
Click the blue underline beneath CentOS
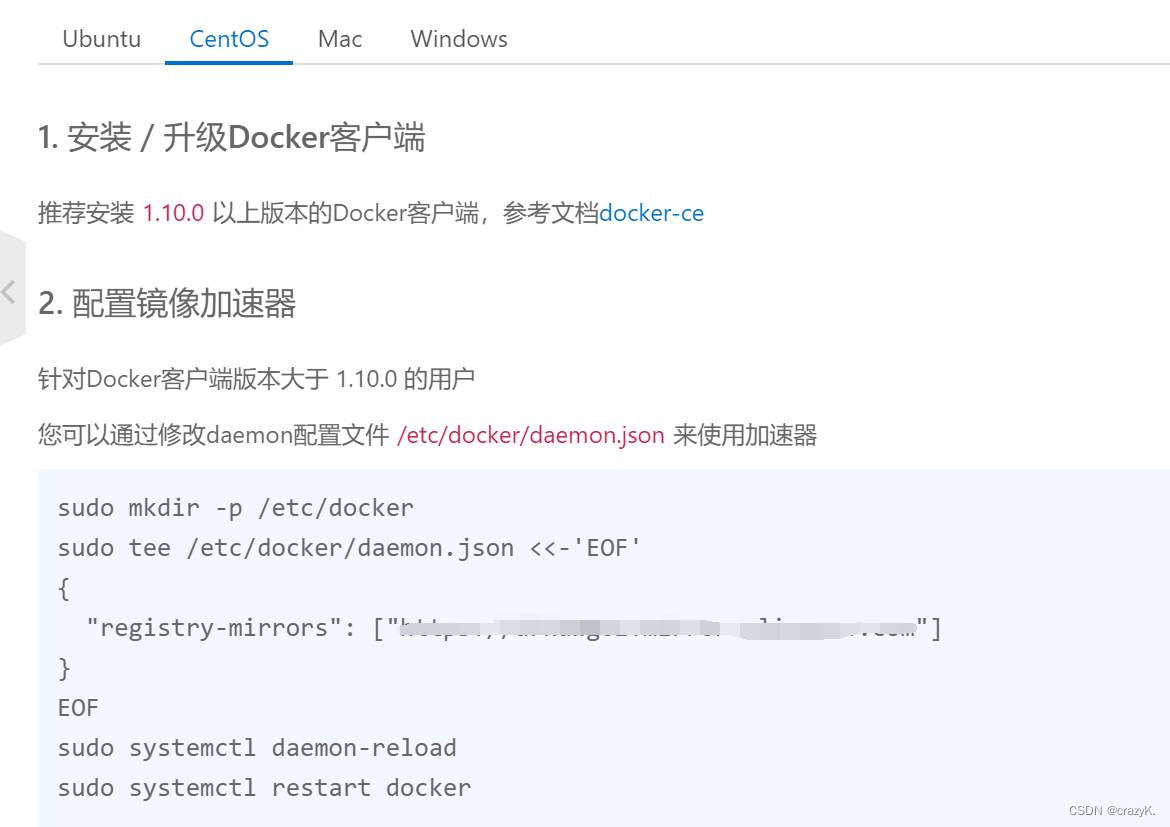pos(228,64)
